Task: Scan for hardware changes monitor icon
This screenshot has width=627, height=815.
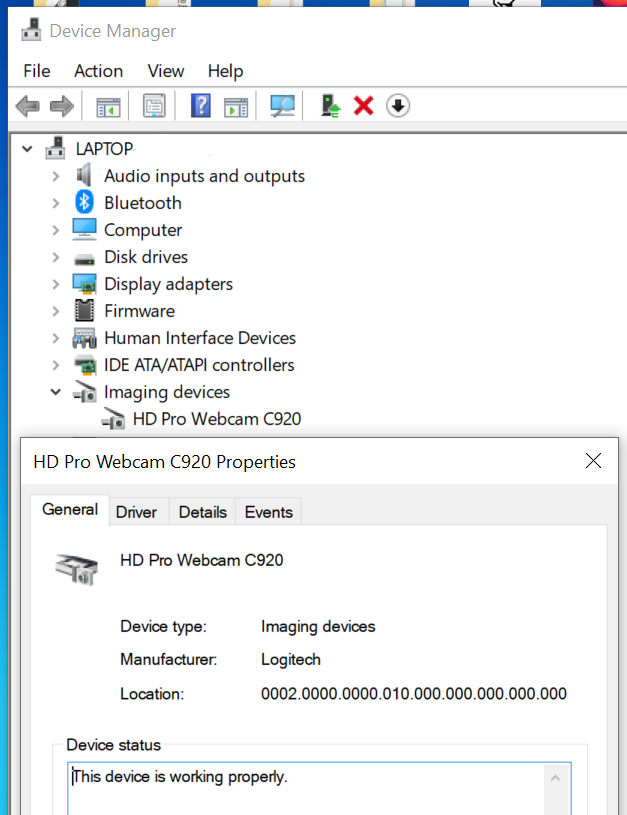Action: tap(282, 106)
